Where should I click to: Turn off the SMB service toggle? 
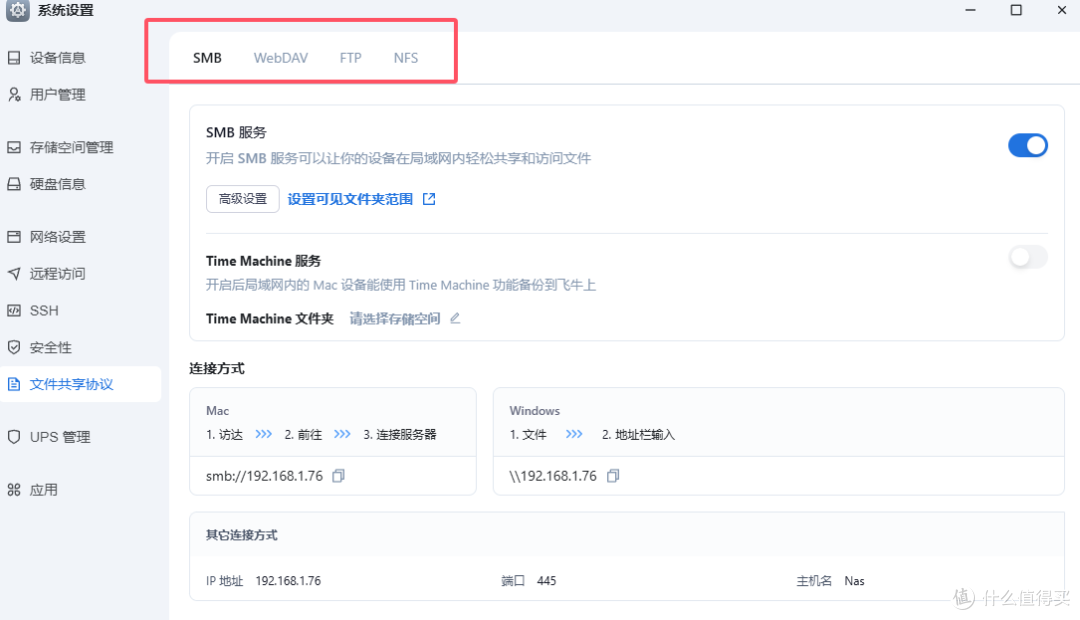1028,145
